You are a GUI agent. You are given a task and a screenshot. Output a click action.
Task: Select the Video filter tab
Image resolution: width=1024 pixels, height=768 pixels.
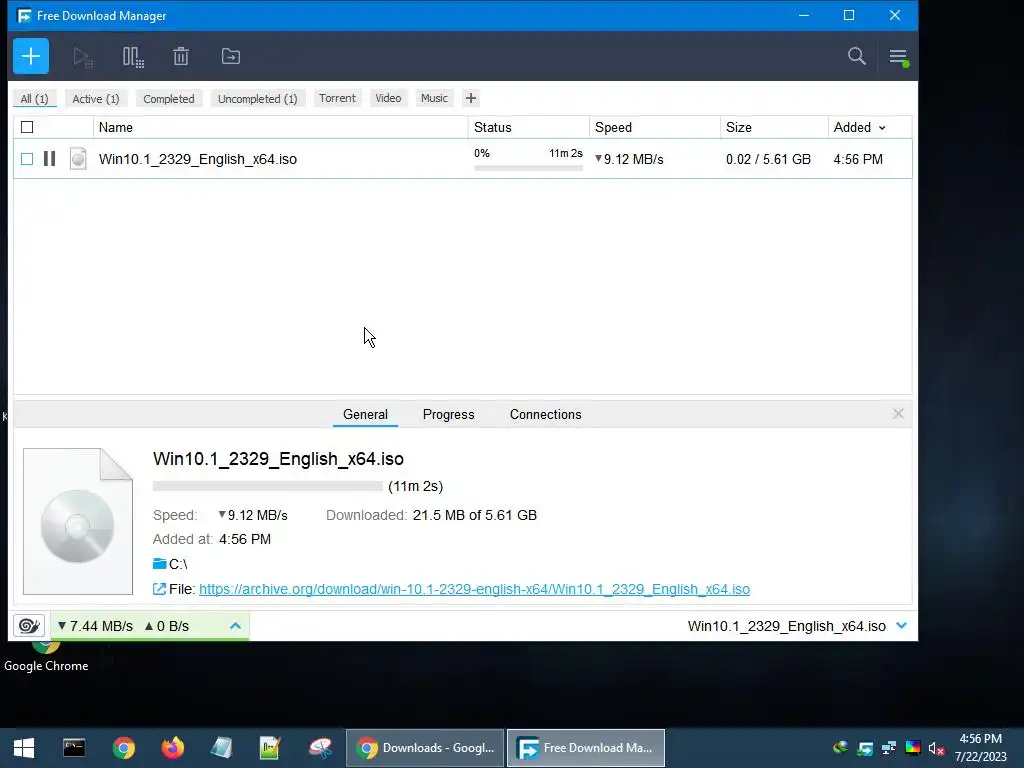(388, 98)
